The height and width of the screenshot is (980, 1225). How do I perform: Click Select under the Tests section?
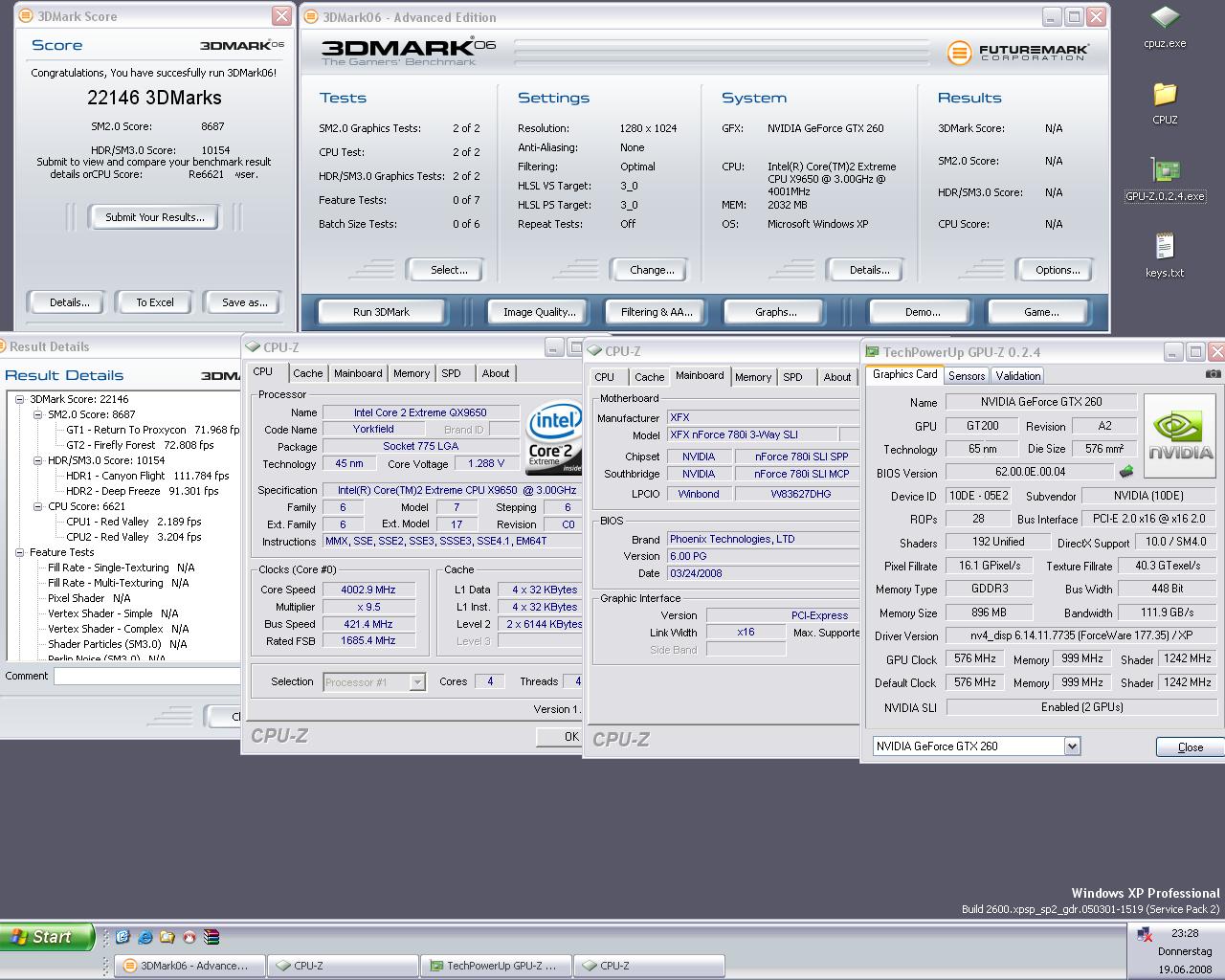(x=449, y=270)
